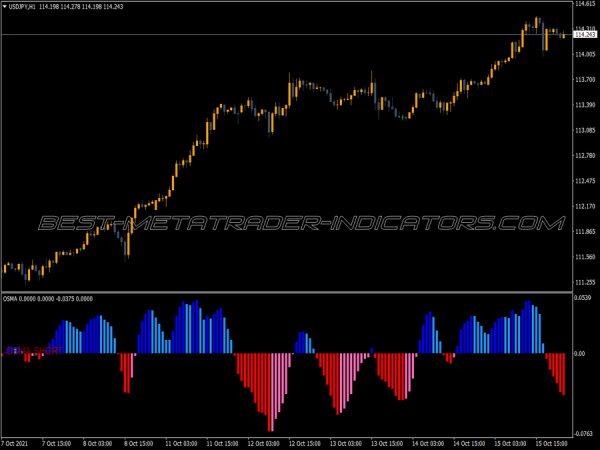Click the green cross marker on chart

tap(401, 118)
